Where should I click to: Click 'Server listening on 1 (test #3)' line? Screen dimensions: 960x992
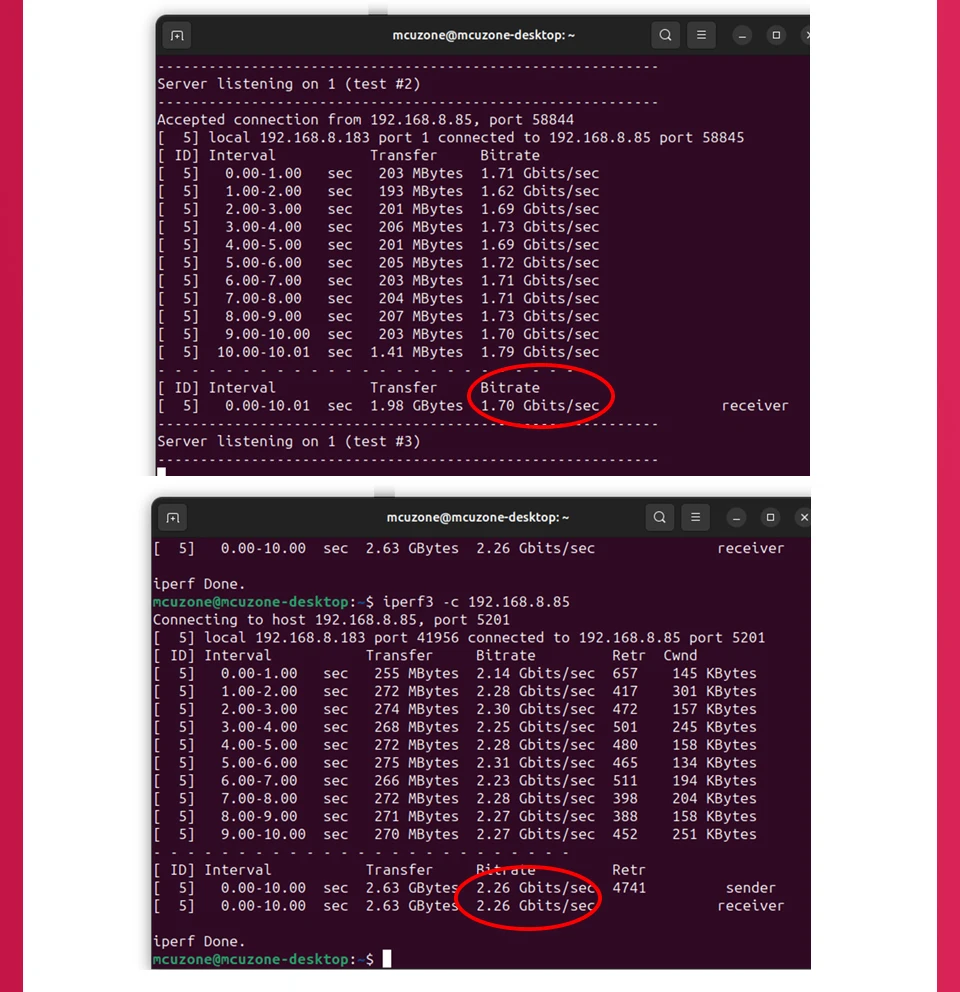pos(289,442)
